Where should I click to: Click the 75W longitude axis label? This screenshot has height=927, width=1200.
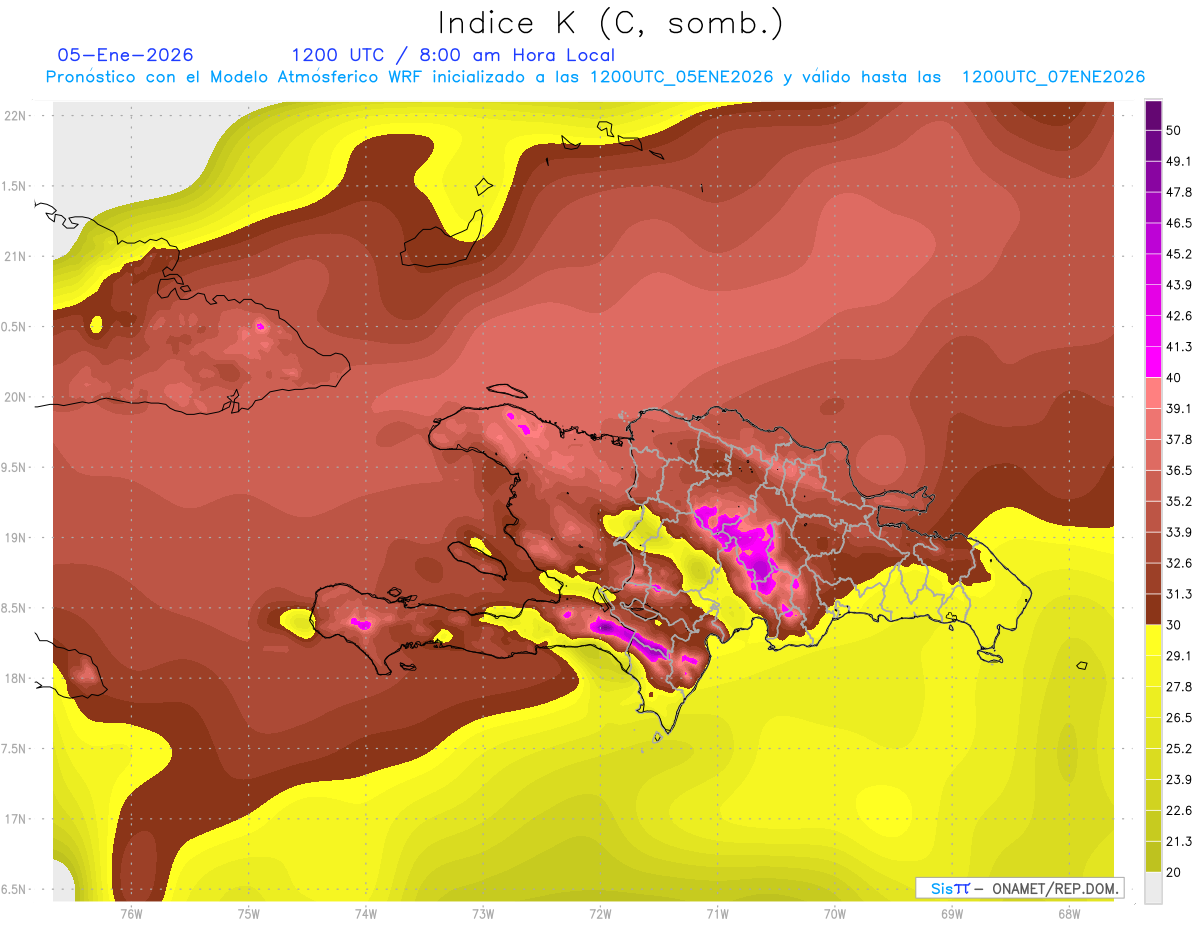249,913
